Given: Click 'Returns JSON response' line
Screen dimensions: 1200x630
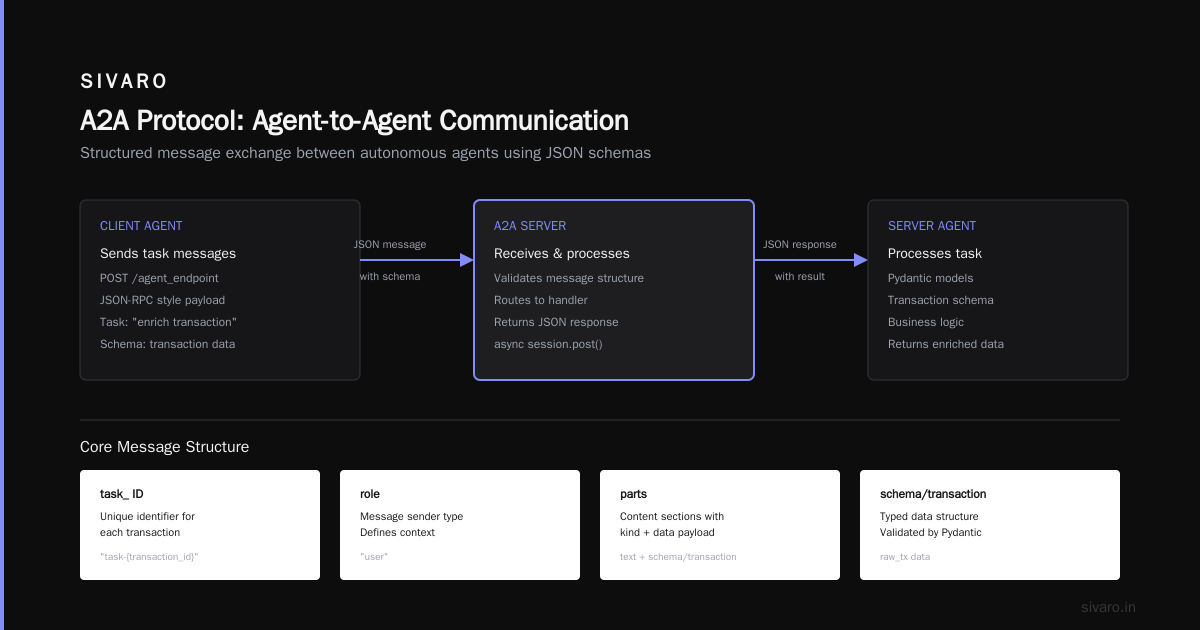Looking at the screenshot, I should pyautogui.click(x=556, y=322).
